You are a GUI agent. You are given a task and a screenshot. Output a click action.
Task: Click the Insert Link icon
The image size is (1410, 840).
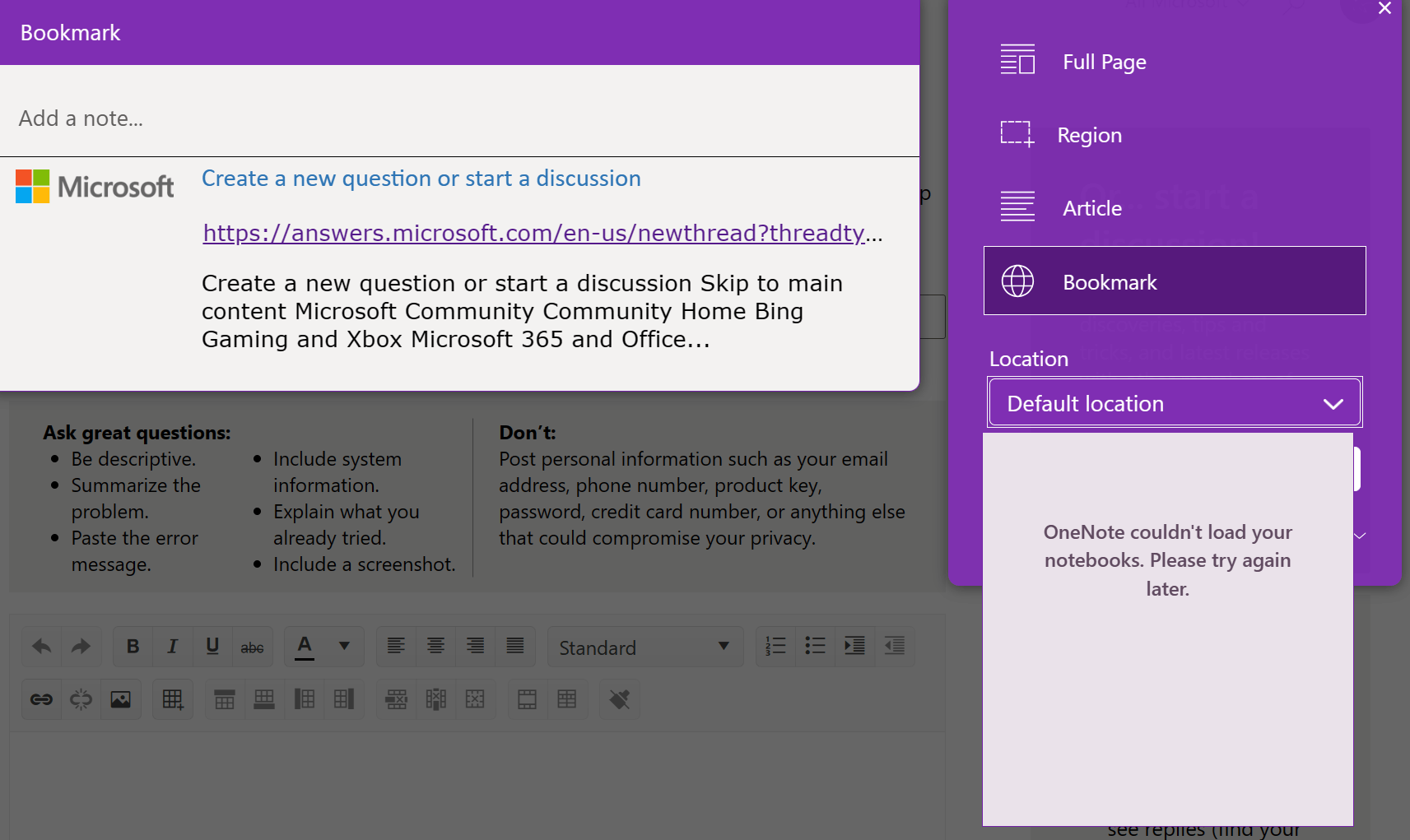41,698
